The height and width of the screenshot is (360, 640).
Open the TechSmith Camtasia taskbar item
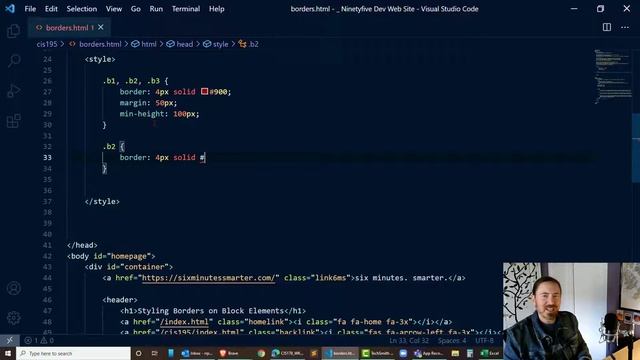[378, 353]
